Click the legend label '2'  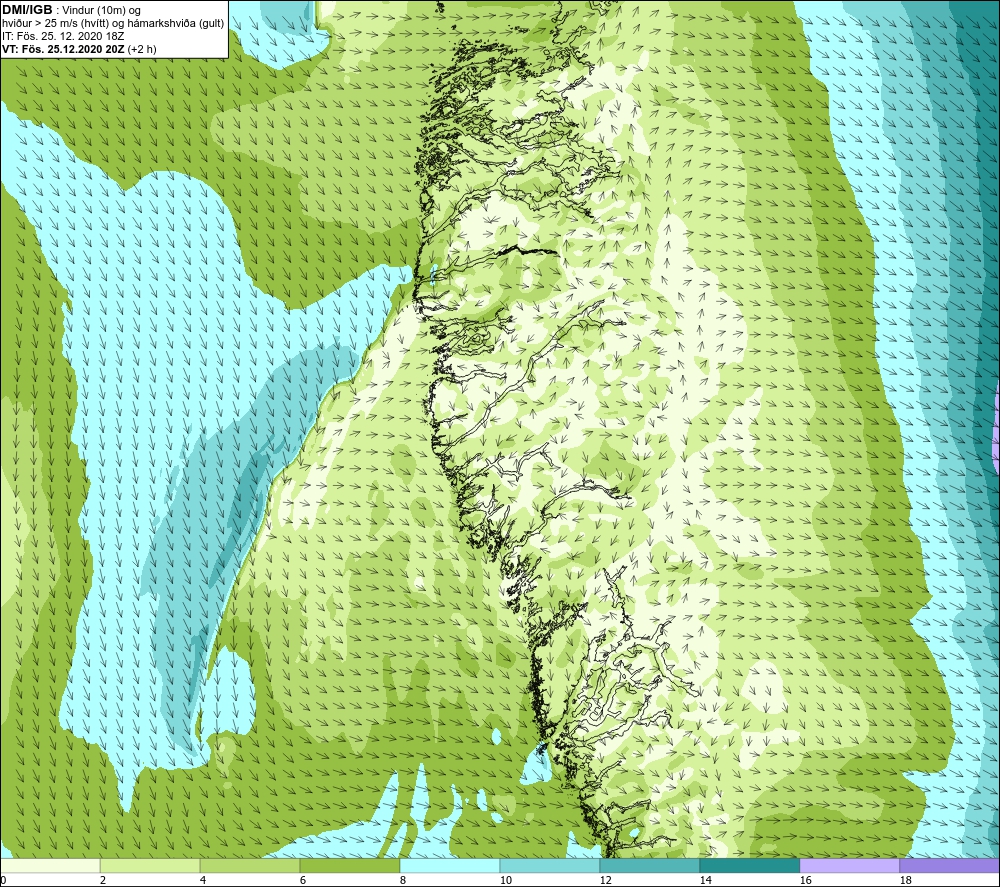[x=103, y=881]
